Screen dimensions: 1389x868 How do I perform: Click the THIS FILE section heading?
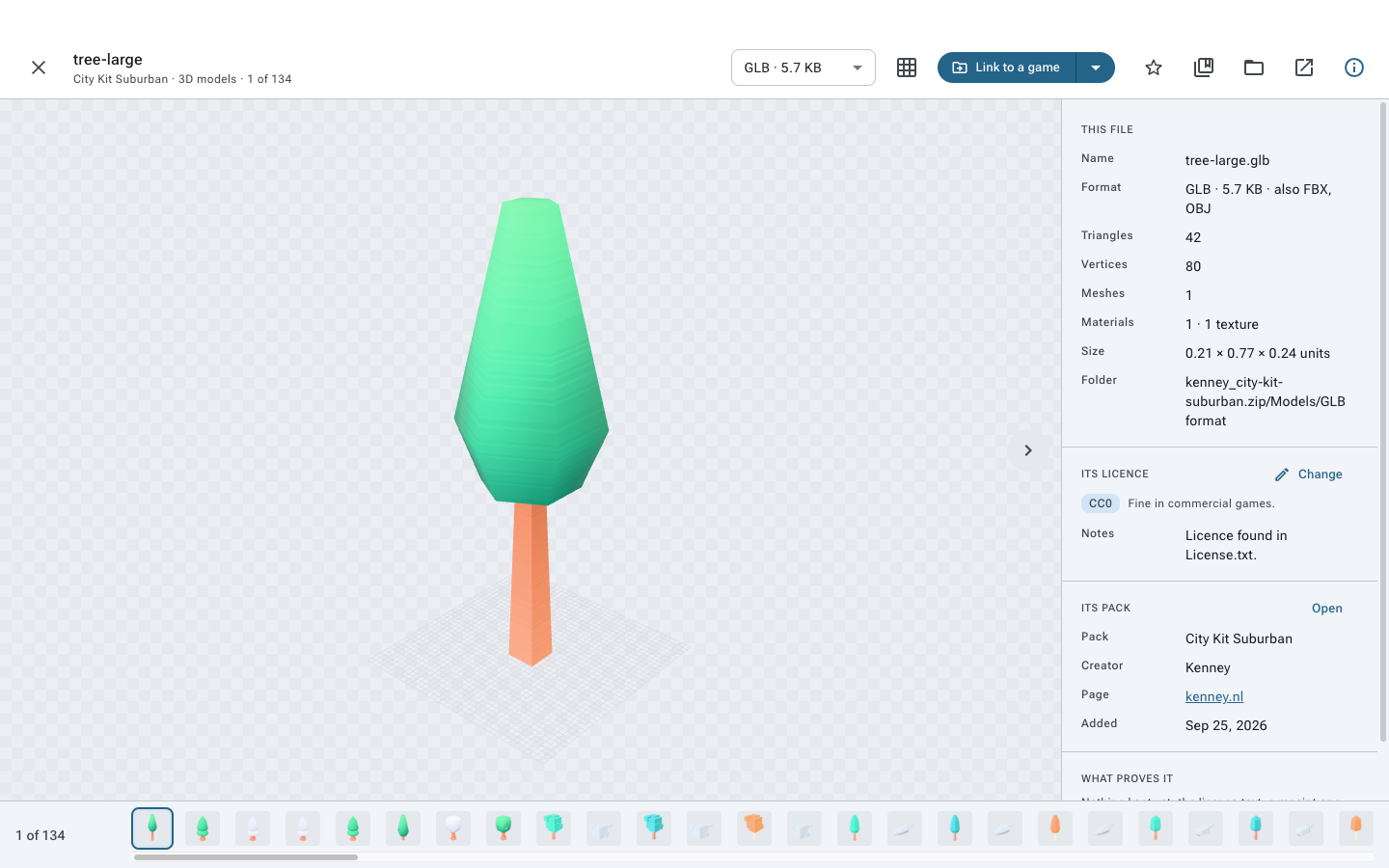pyautogui.click(x=1107, y=129)
